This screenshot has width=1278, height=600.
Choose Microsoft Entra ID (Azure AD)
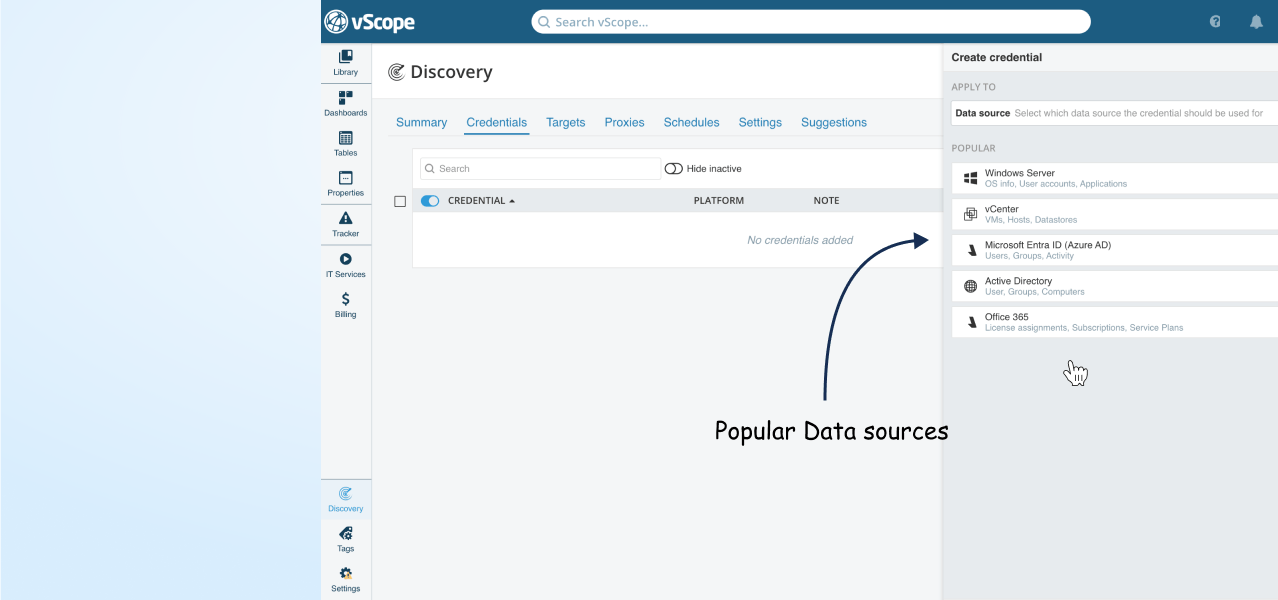(1114, 250)
